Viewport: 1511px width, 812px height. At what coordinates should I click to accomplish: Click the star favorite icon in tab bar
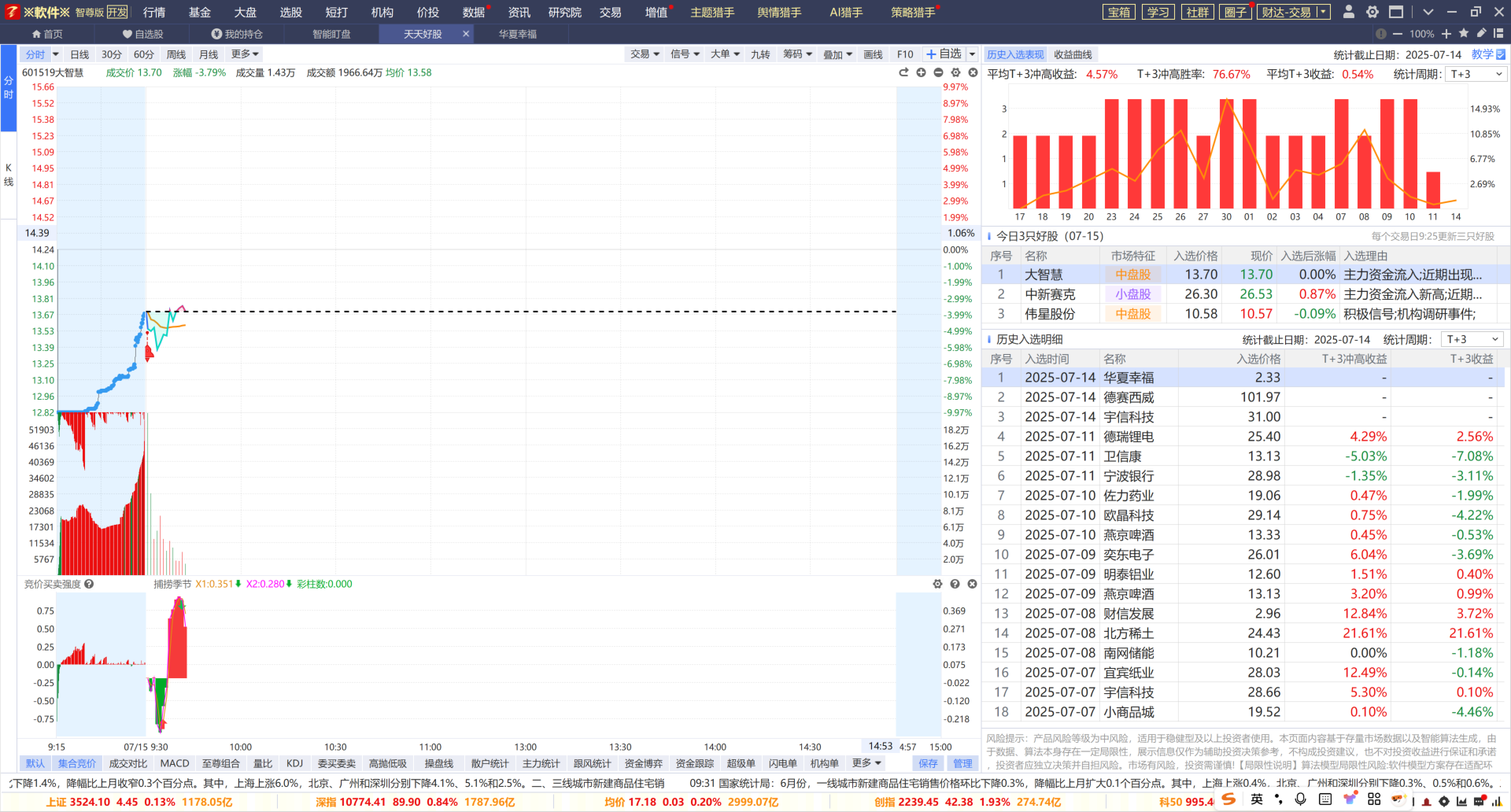tap(1464, 33)
